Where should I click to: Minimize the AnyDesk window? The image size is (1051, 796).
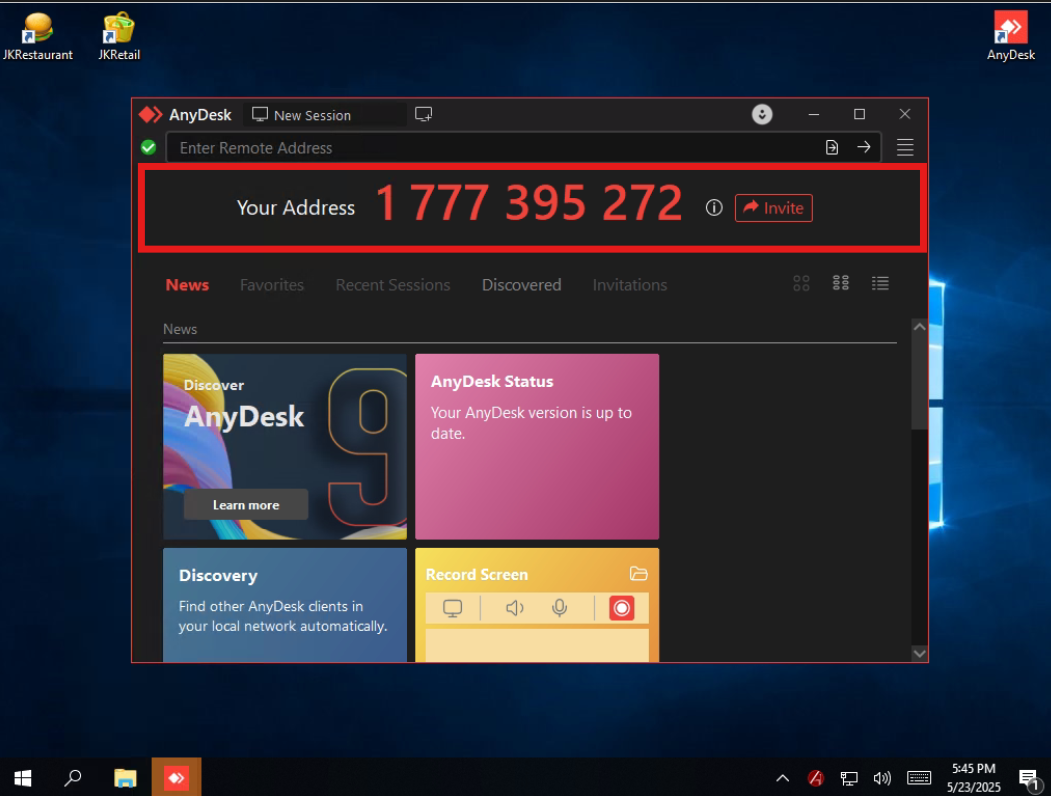point(814,115)
